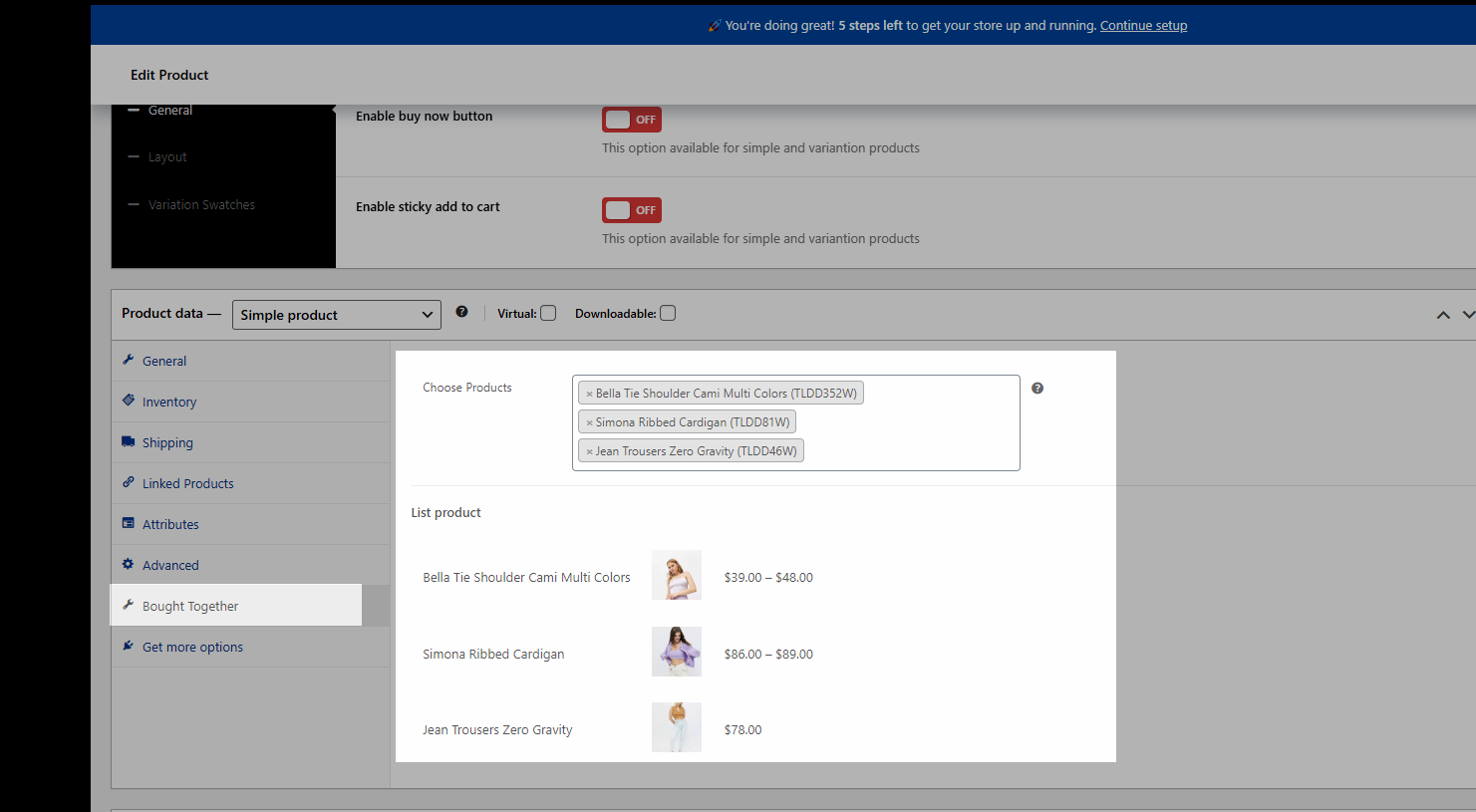Click the Advanced gear icon
This screenshot has width=1476, height=812.
(128, 564)
